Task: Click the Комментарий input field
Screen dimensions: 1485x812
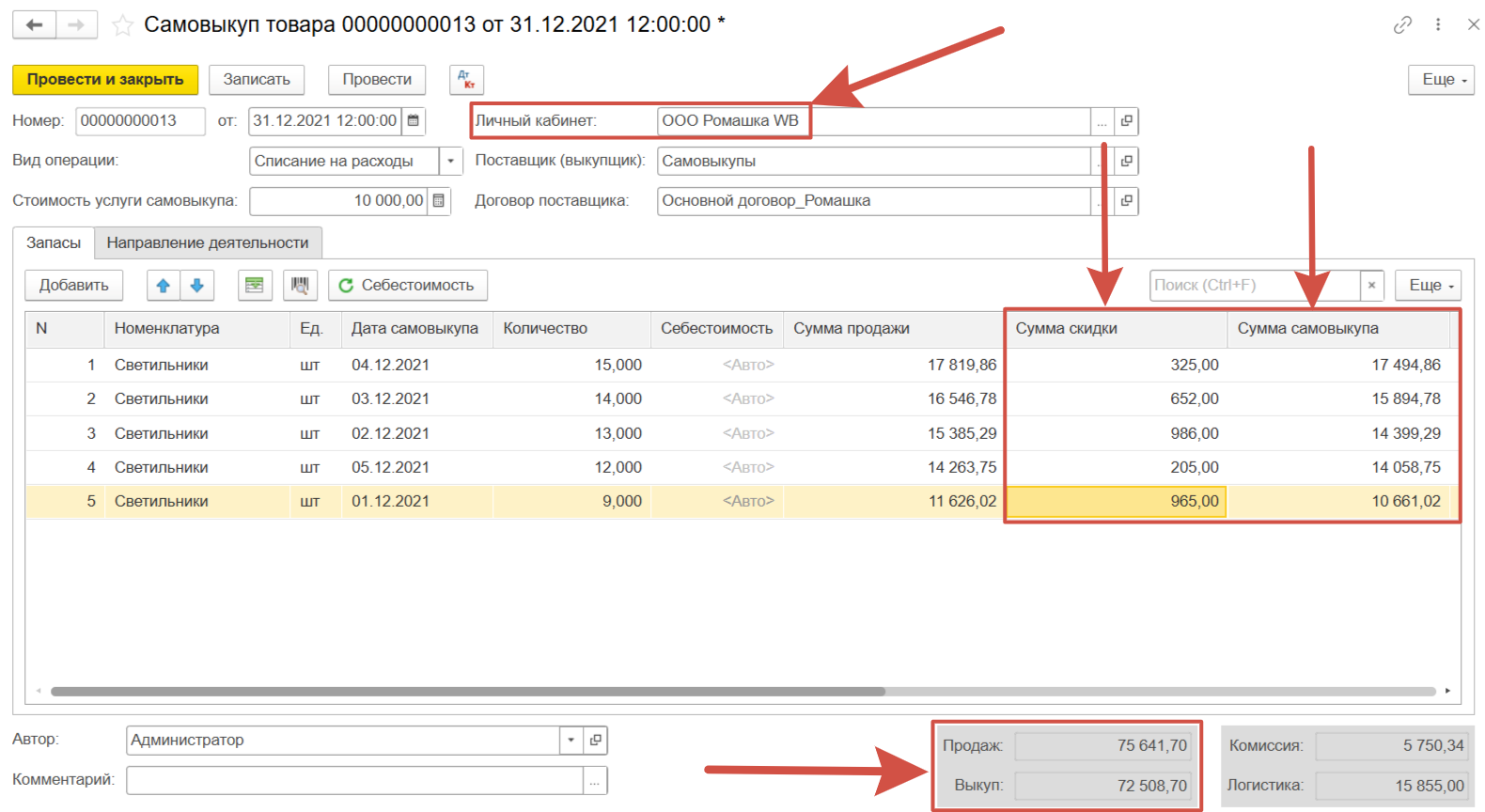Action: 354,781
